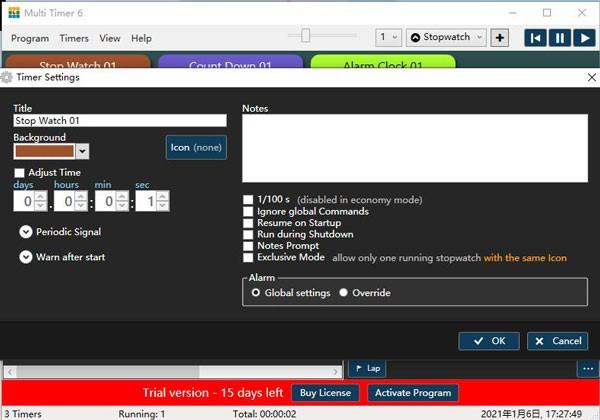This screenshot has width=600, height=420.
Task: Enable the Adjust Time checkbox
Action: pyautogui.click(x=19, y=173)
